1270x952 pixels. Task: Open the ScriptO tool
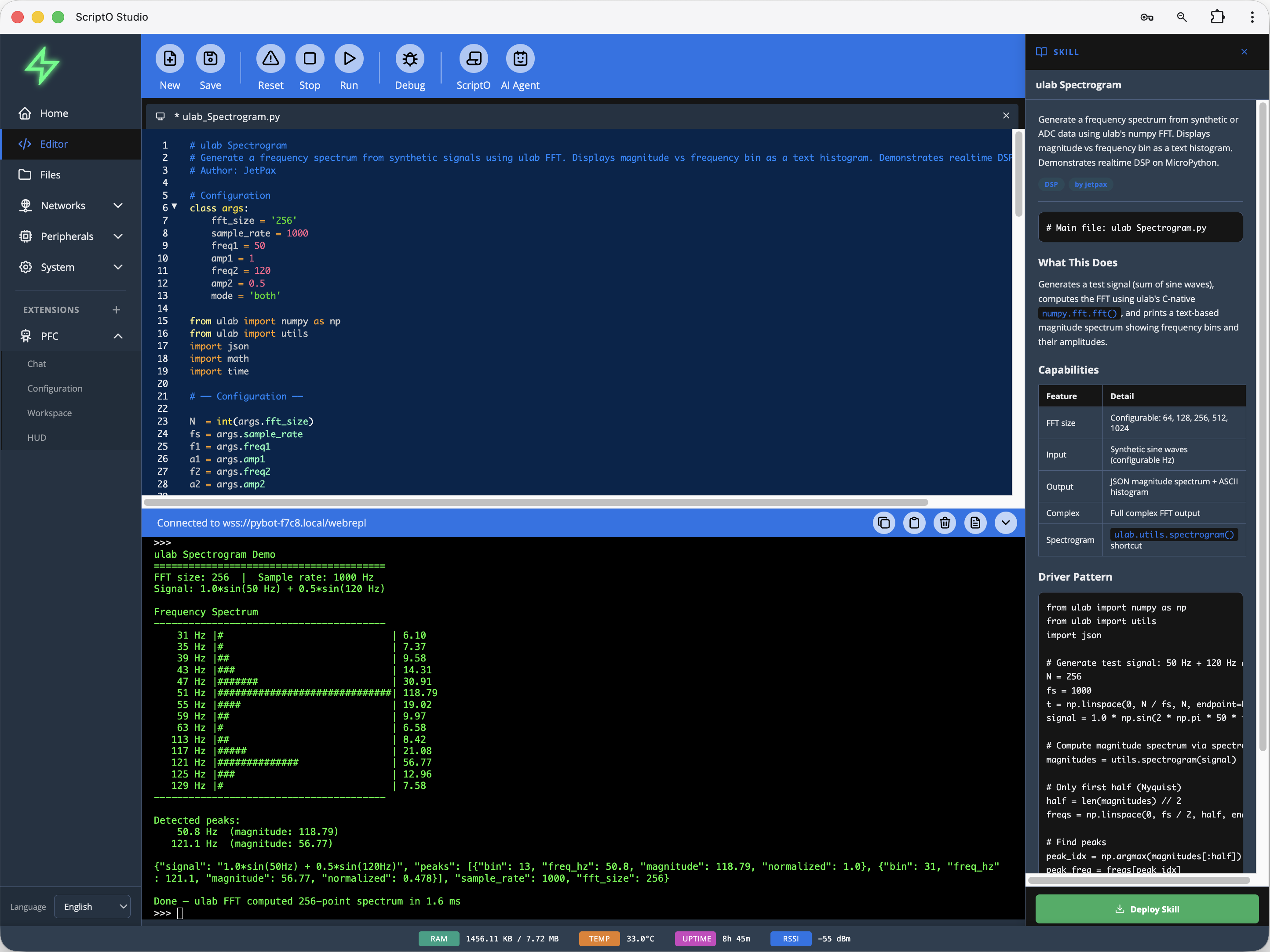(473, 58)
